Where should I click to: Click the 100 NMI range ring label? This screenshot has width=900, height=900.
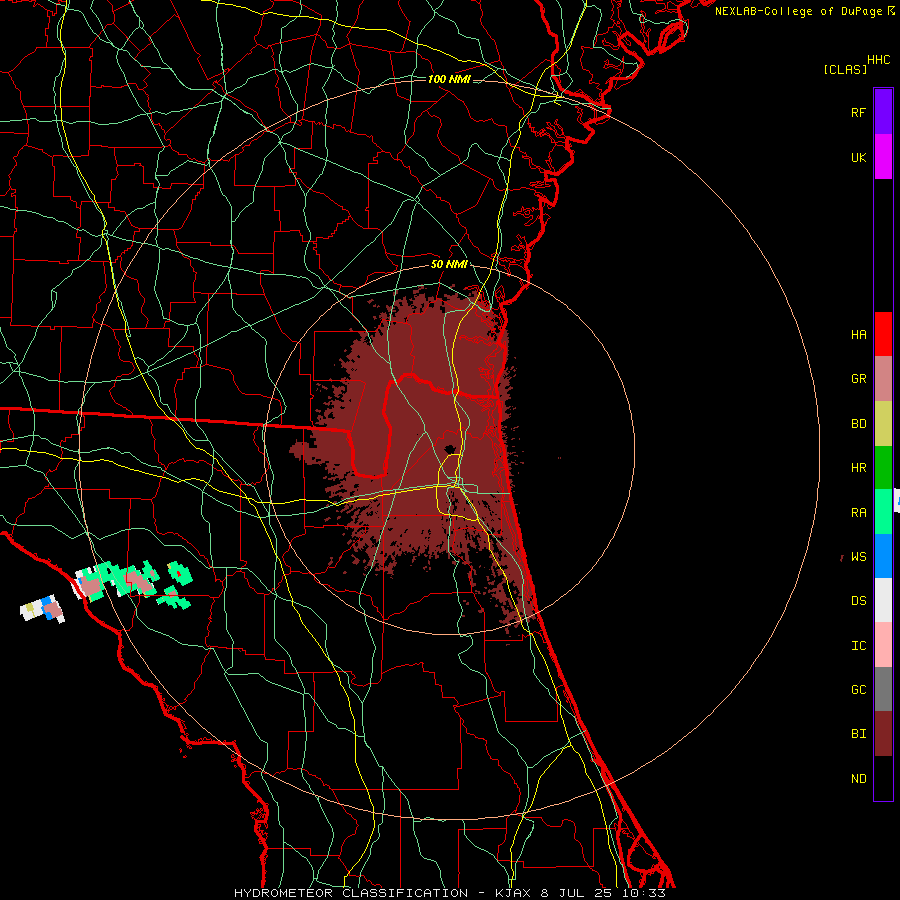pos(449,79)
